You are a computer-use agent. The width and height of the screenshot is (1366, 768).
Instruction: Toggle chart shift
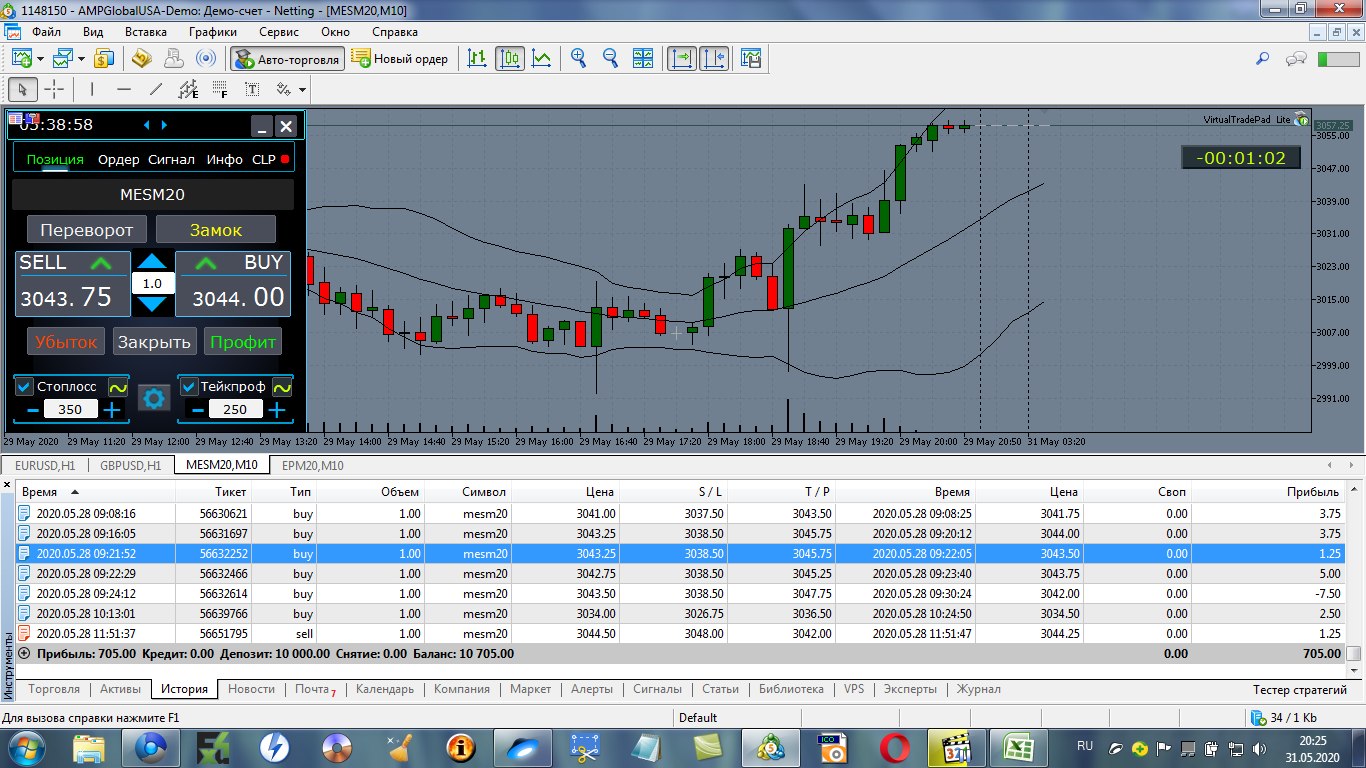click(714, 58)
